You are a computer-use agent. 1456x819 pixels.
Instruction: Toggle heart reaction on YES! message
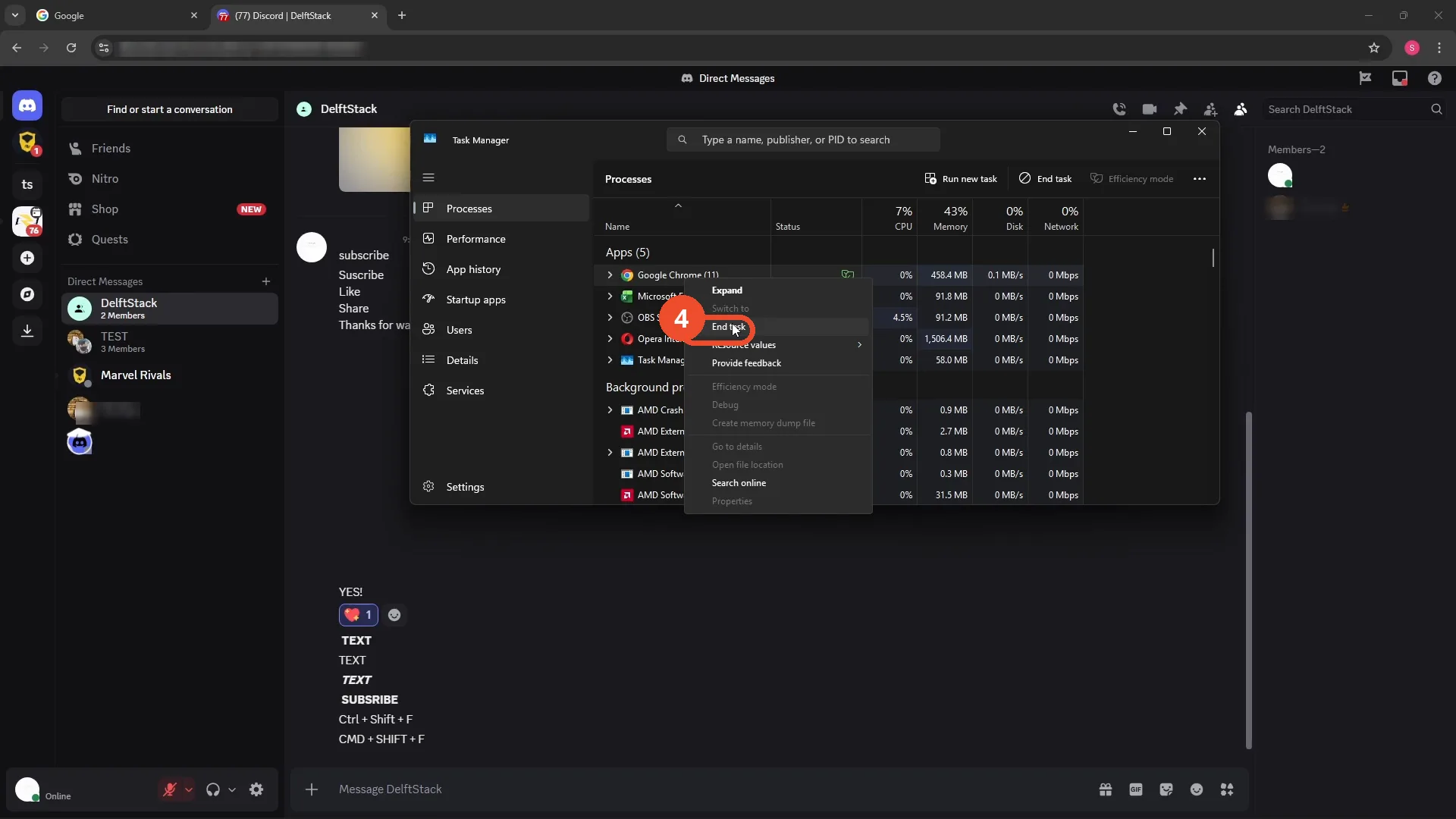click(359, 615)
